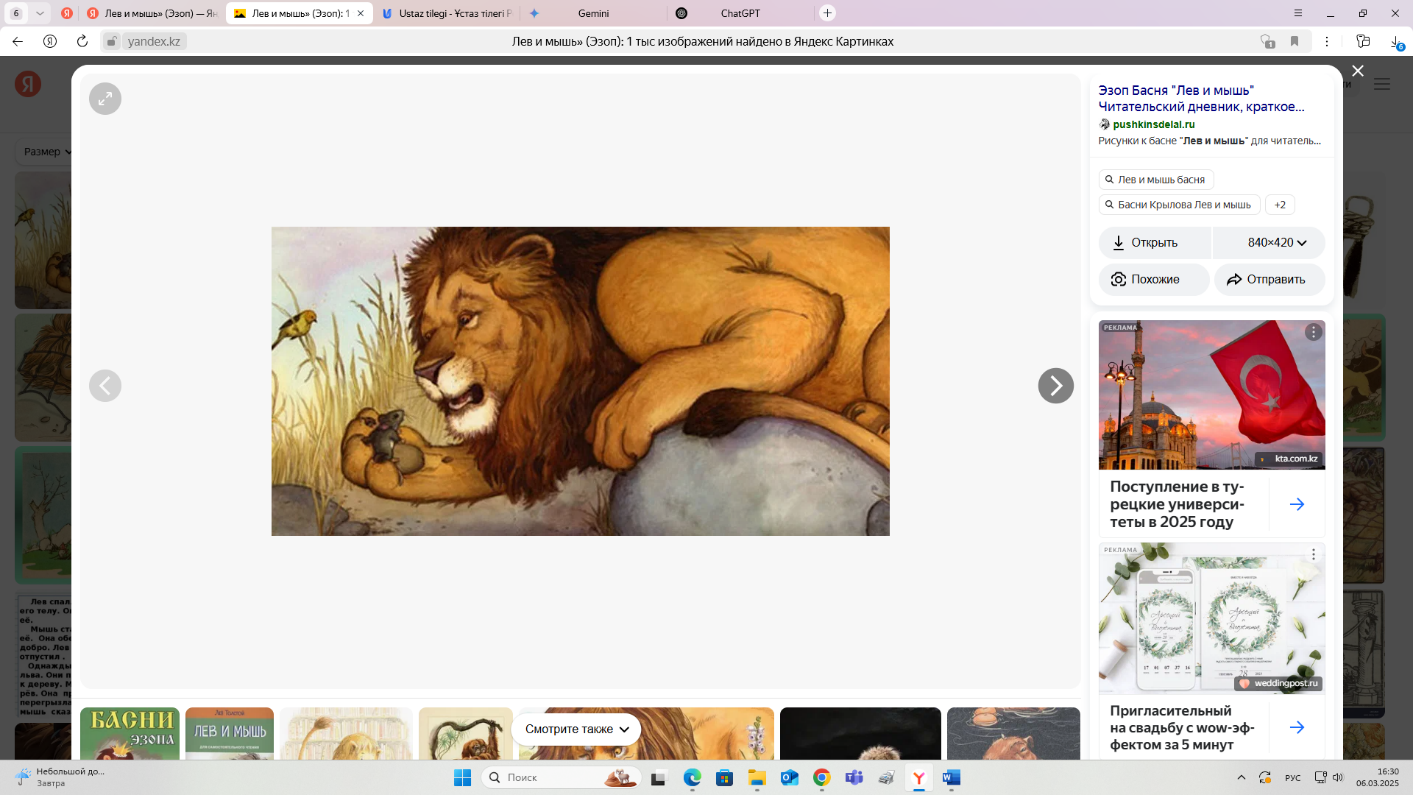This screenshot has width=1413, height=795.
Task: Open Task View from the taskbar
Action: [x=658, y=777]
